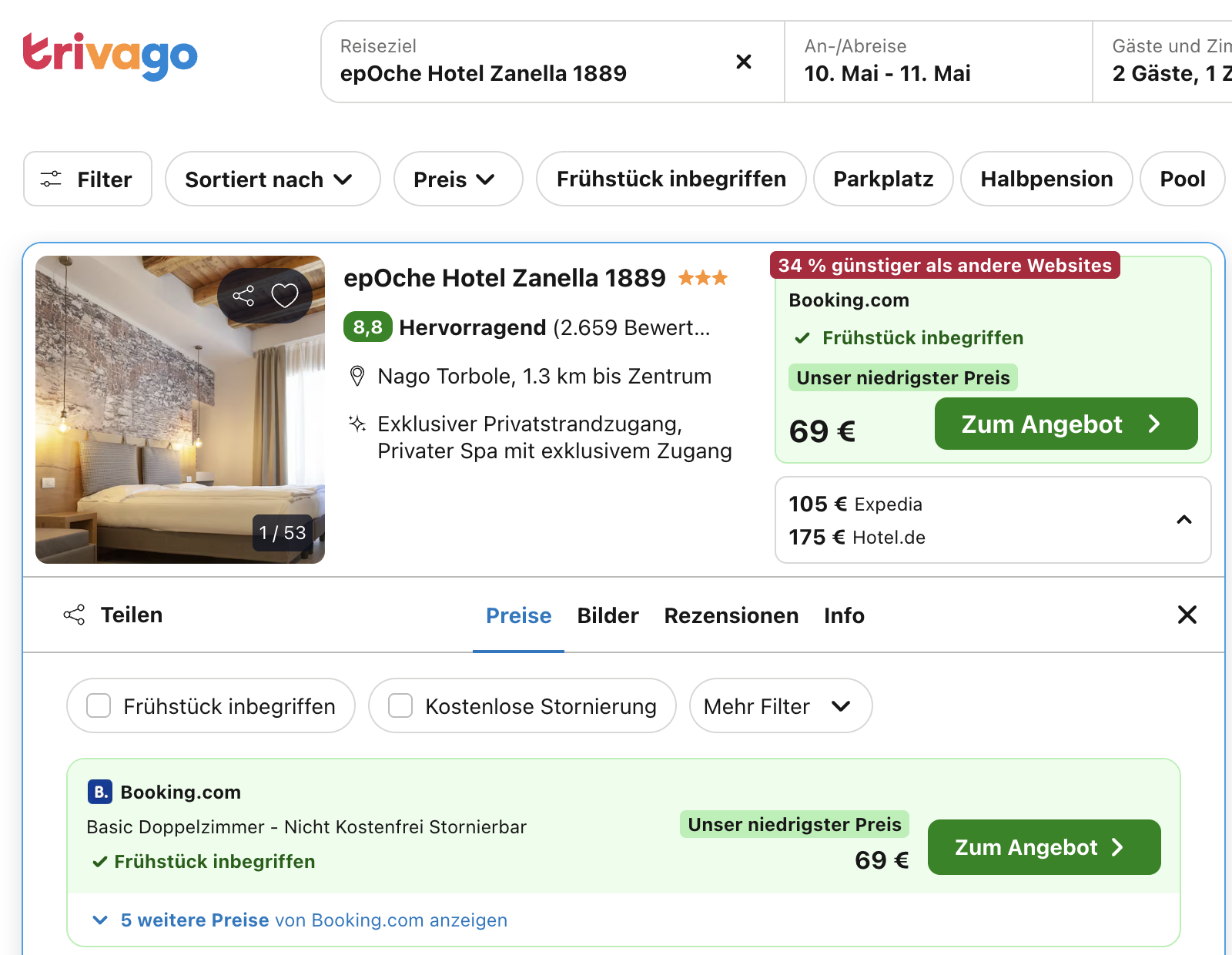Save hotel with the heart icon
Image resolution: width=1232 pixels, height=955 pixels.
pyautogui.click(x=285, y=295)
